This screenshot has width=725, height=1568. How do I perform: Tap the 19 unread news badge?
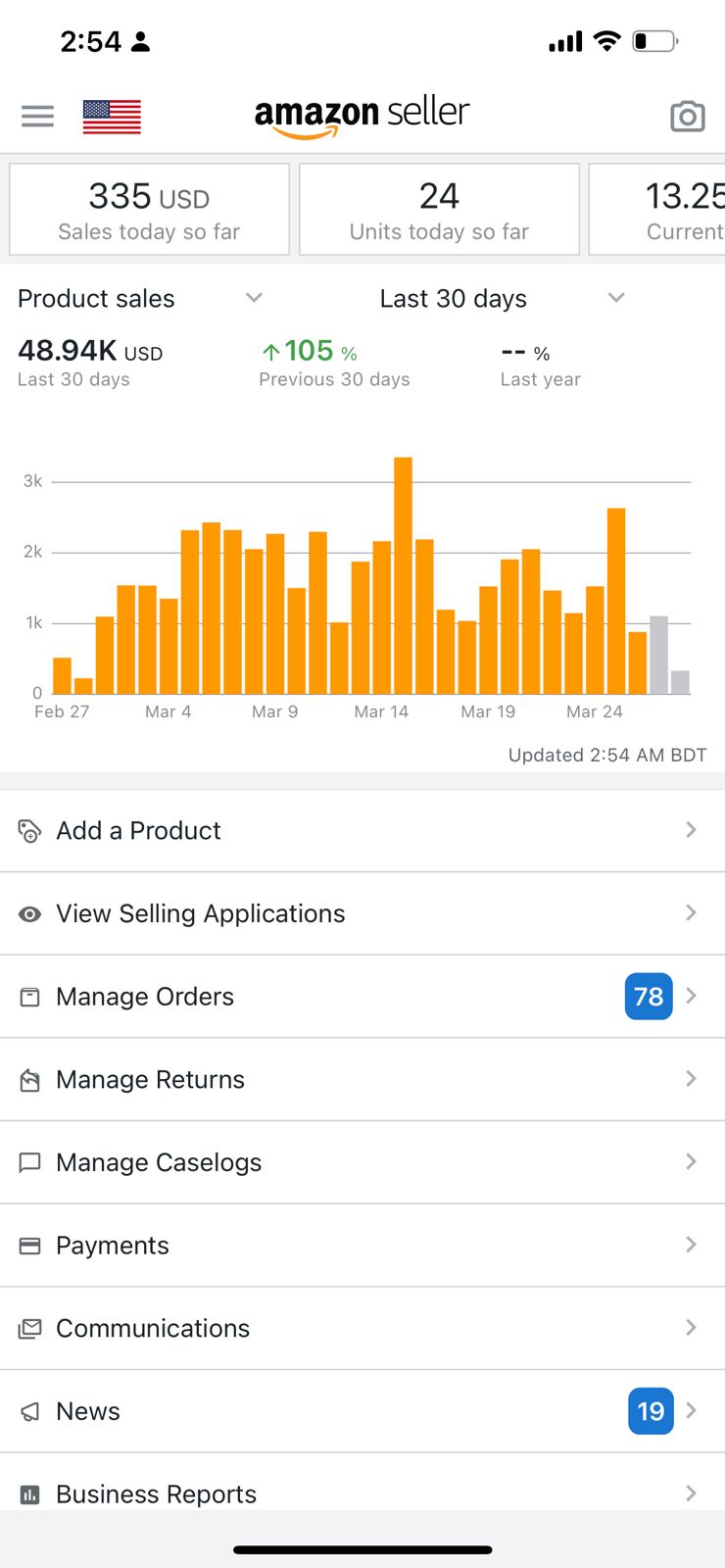coord(651,1411)
